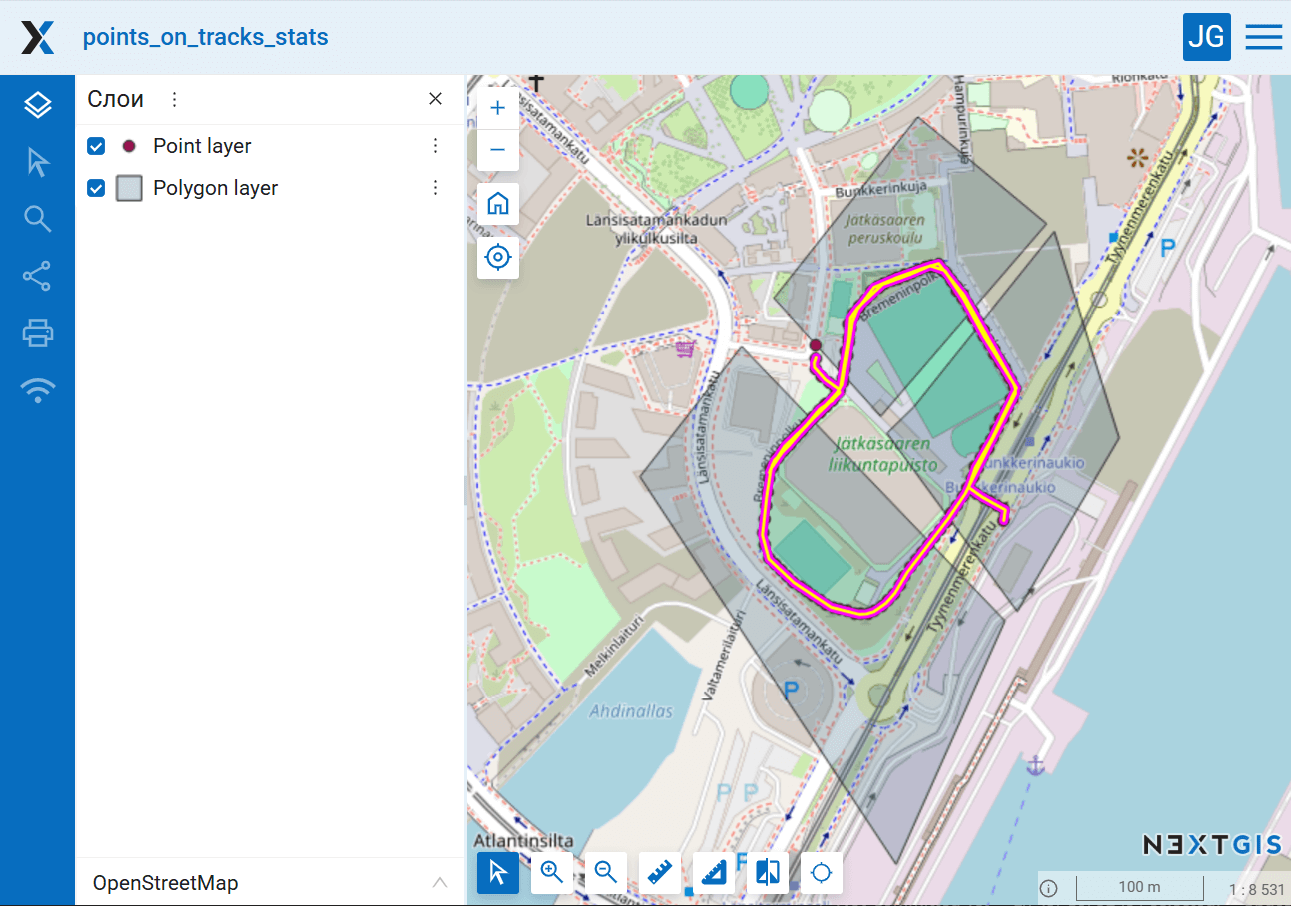The width and height of the screenshot is (1291, 906).
Task: Uncheck the Point layer checkbox
Action: point(96,146)
